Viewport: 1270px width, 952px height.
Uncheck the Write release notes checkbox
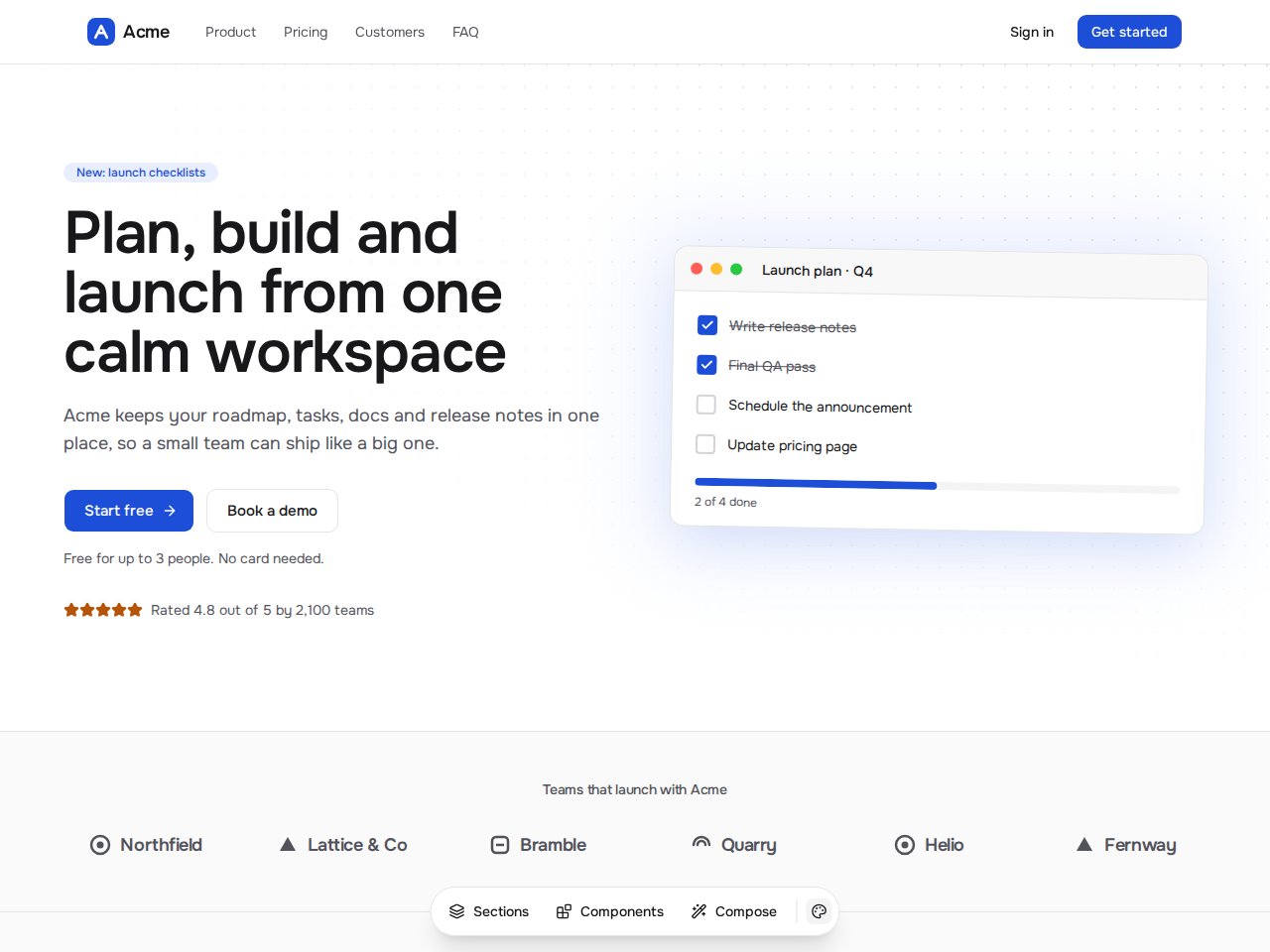[707, 325]
